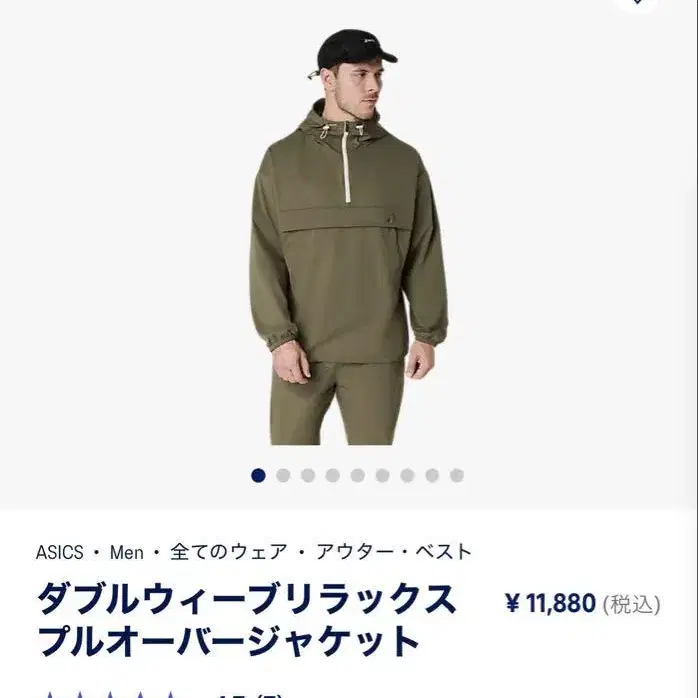Show the fourth product image via dot
The height and width of the screenshot is (698, 698).
coord(333,475)
